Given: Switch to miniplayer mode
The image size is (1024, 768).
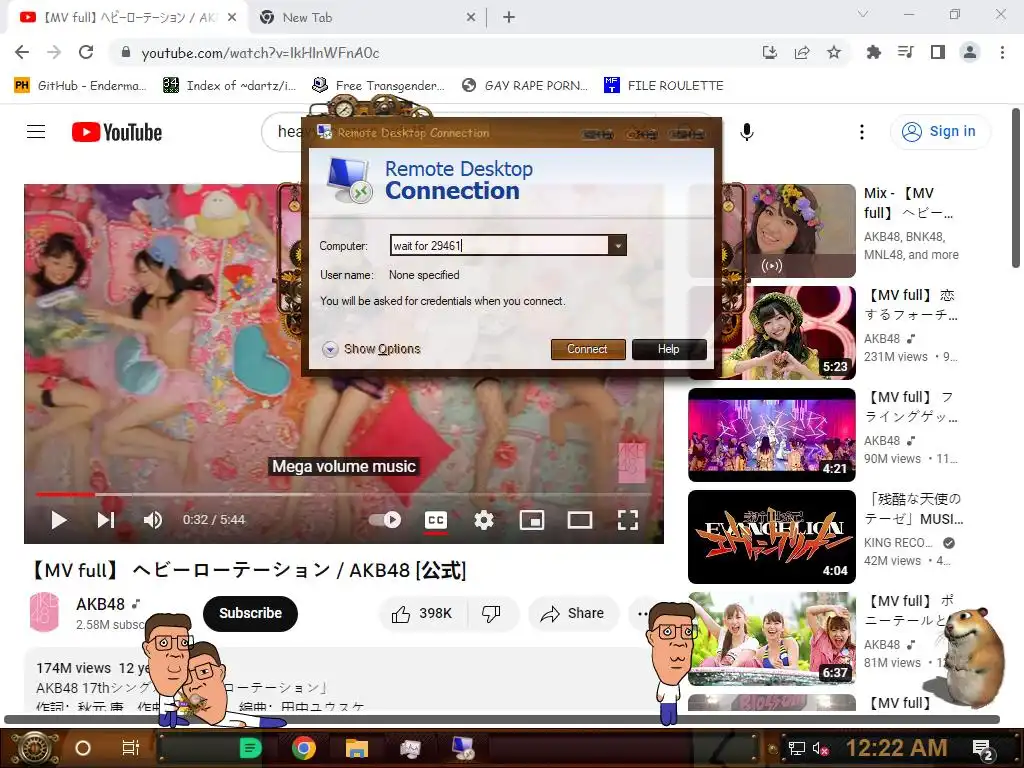Looking at the screenshot, I should (532, 520).
